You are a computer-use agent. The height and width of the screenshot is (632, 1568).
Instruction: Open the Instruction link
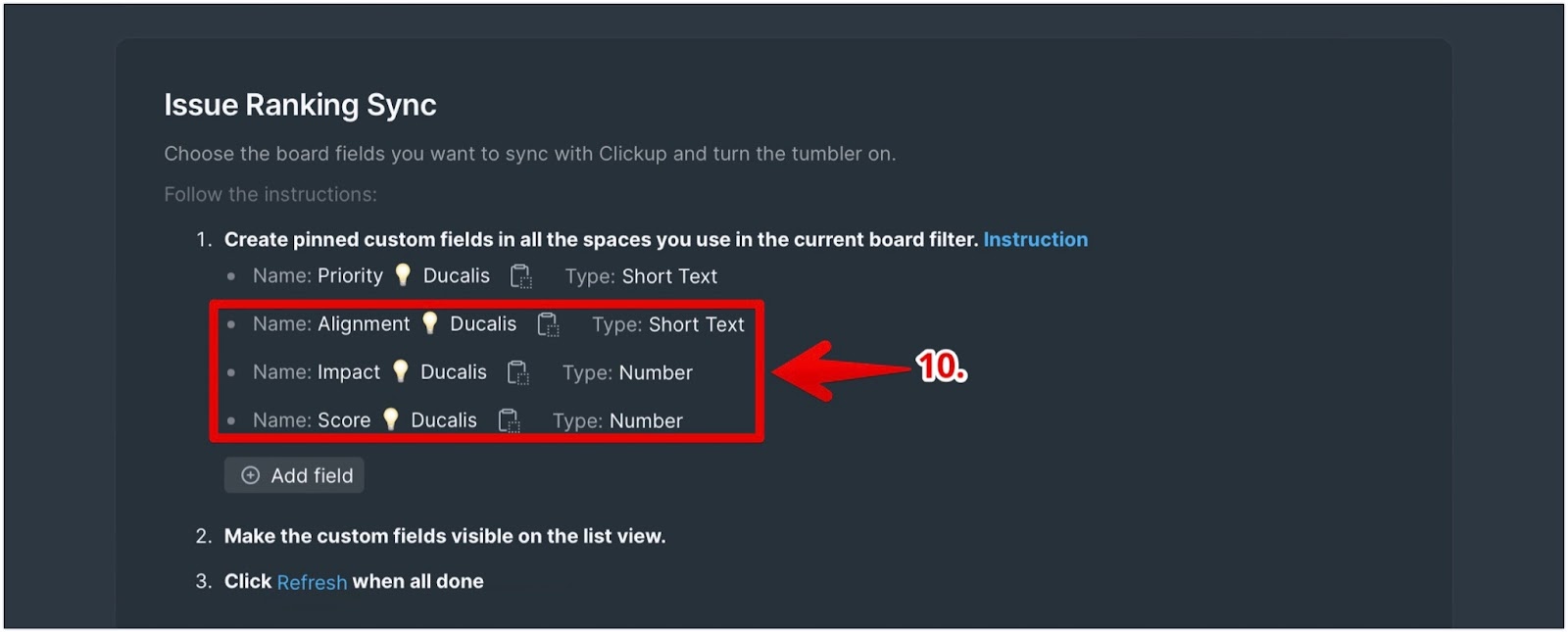(x=1035, y=240)
